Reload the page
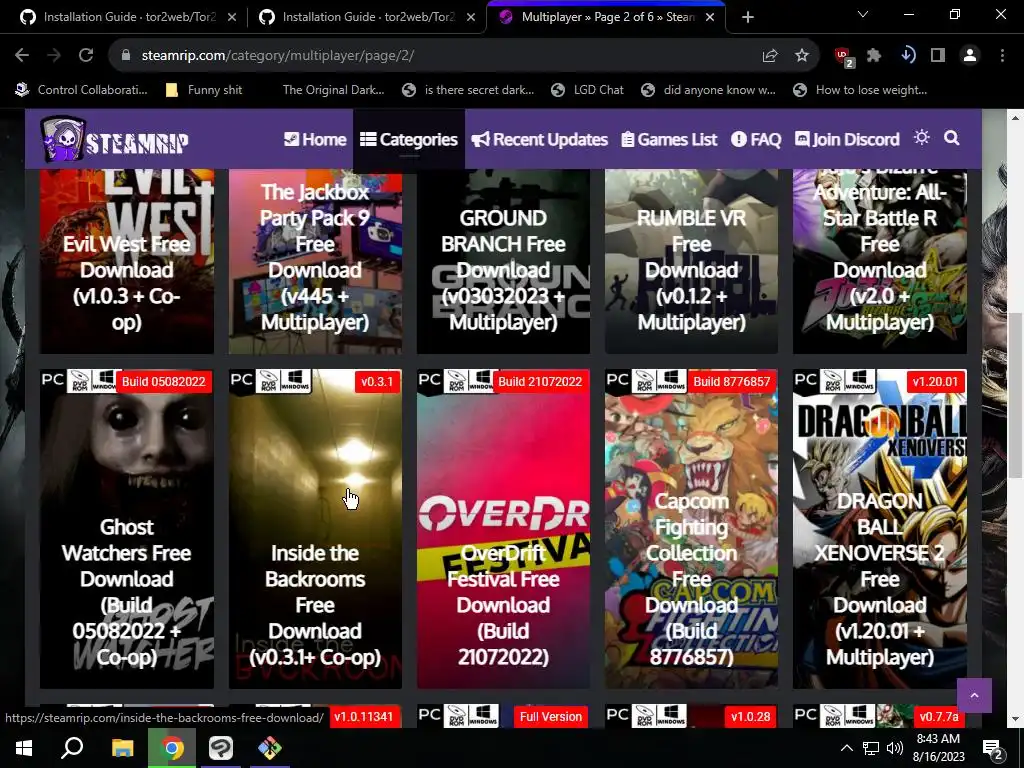This screenshot has width=1024, height=768. click(86, 56)
